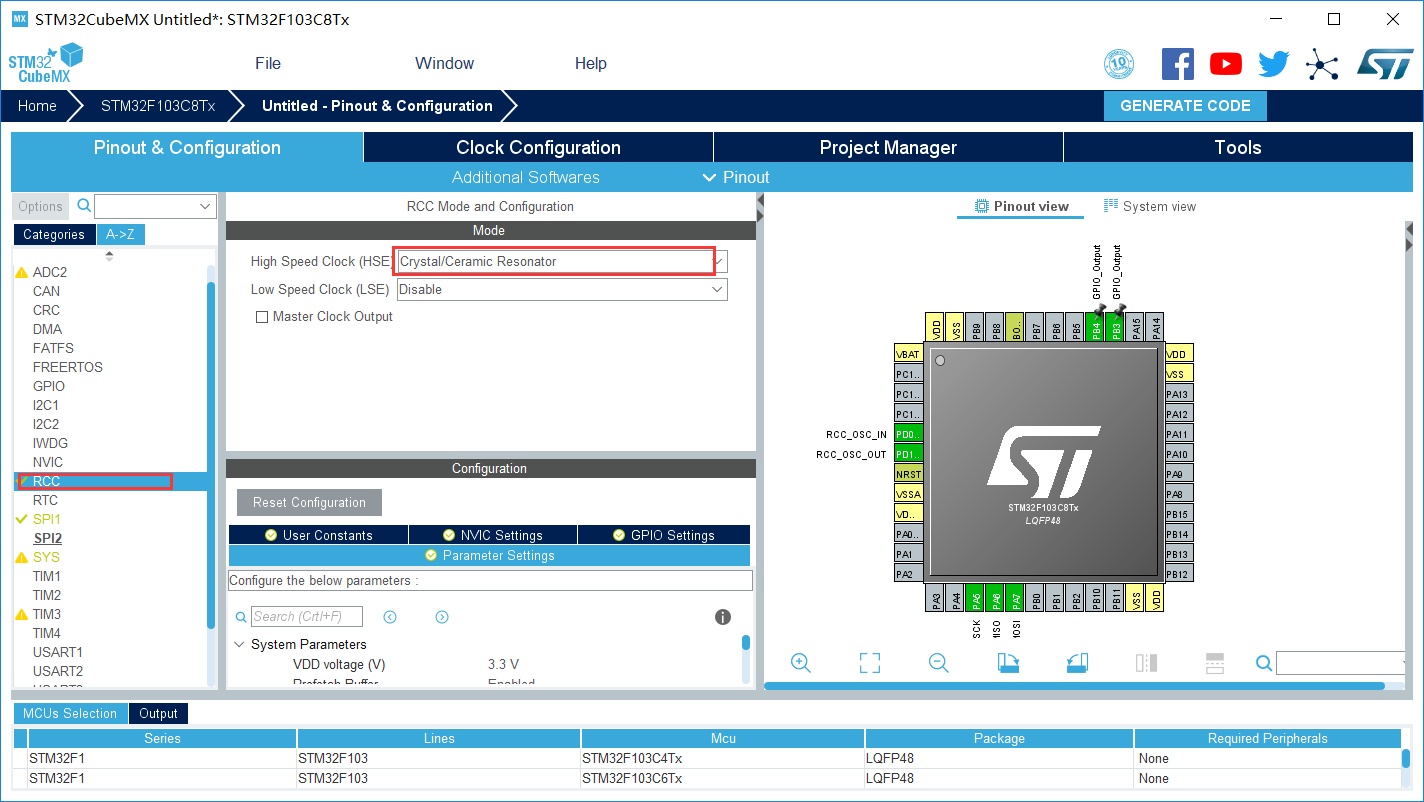Open the User Constants tab

[318, 535]
